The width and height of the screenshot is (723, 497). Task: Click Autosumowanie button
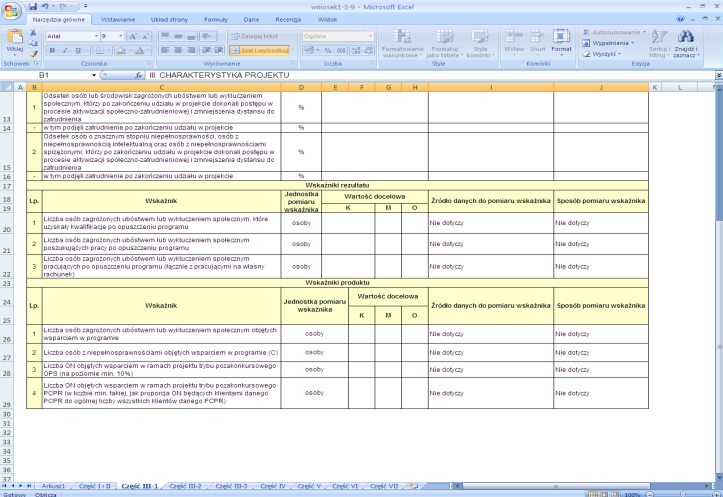point(614,32)
